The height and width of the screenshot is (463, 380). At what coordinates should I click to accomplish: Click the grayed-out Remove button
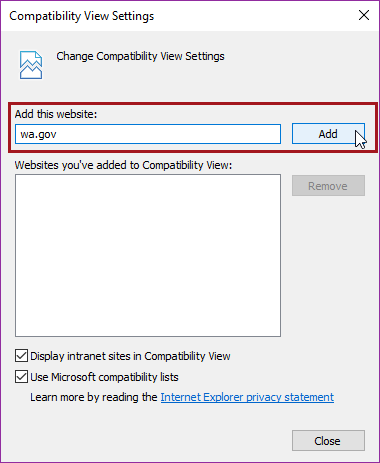click(x=328, y=186)
